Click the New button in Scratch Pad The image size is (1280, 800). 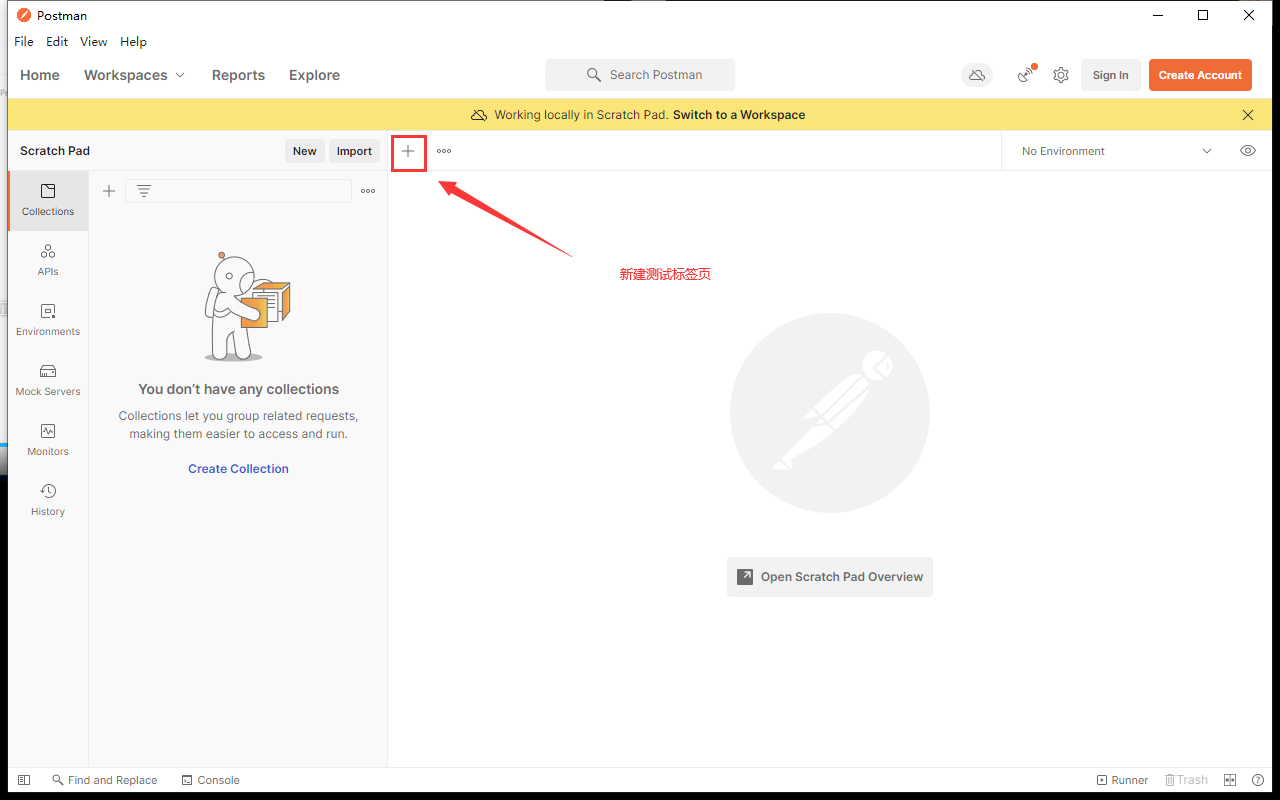pos(304,151)
